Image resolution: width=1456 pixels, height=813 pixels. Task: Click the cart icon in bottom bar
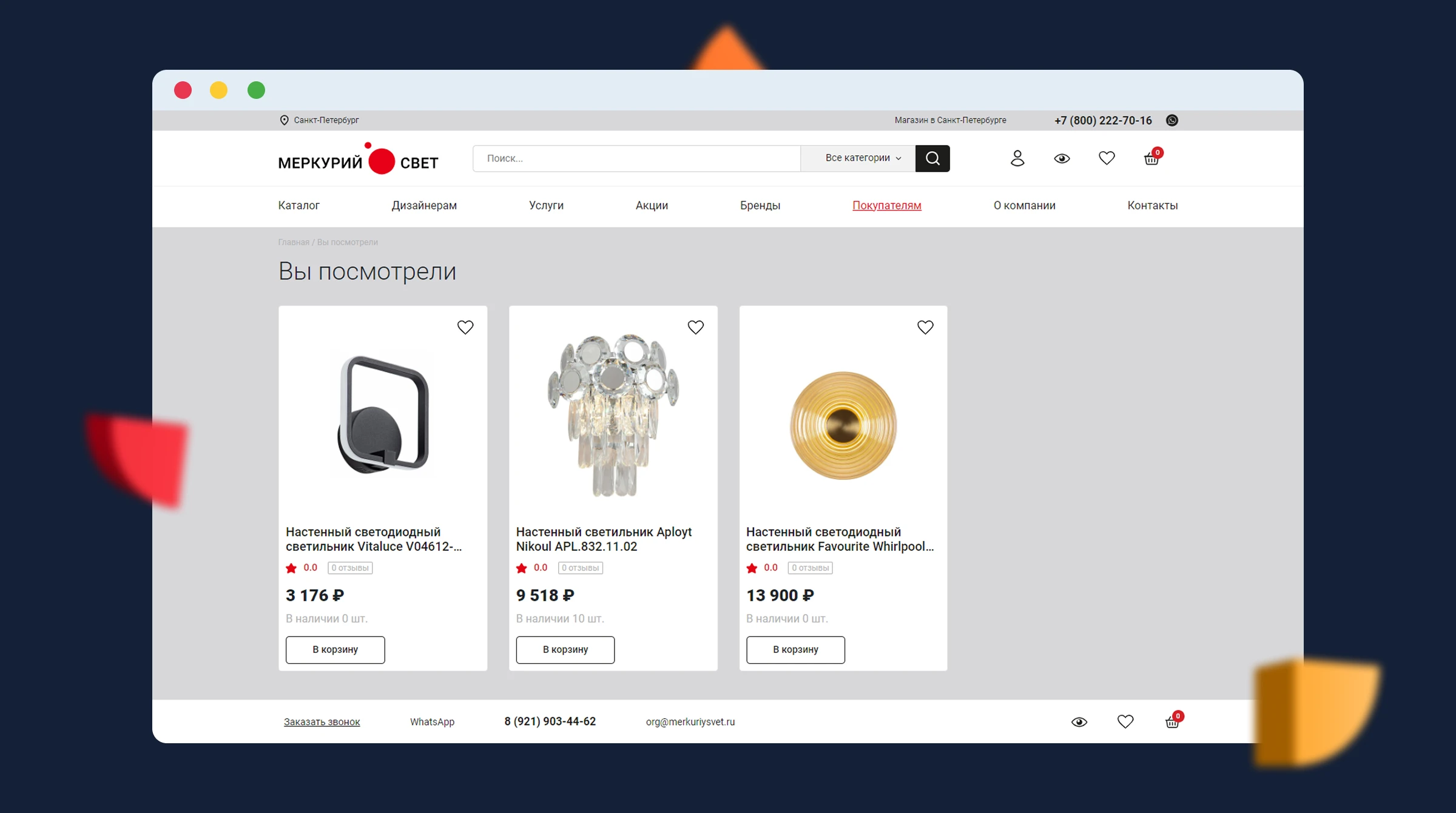[1173, 720]
